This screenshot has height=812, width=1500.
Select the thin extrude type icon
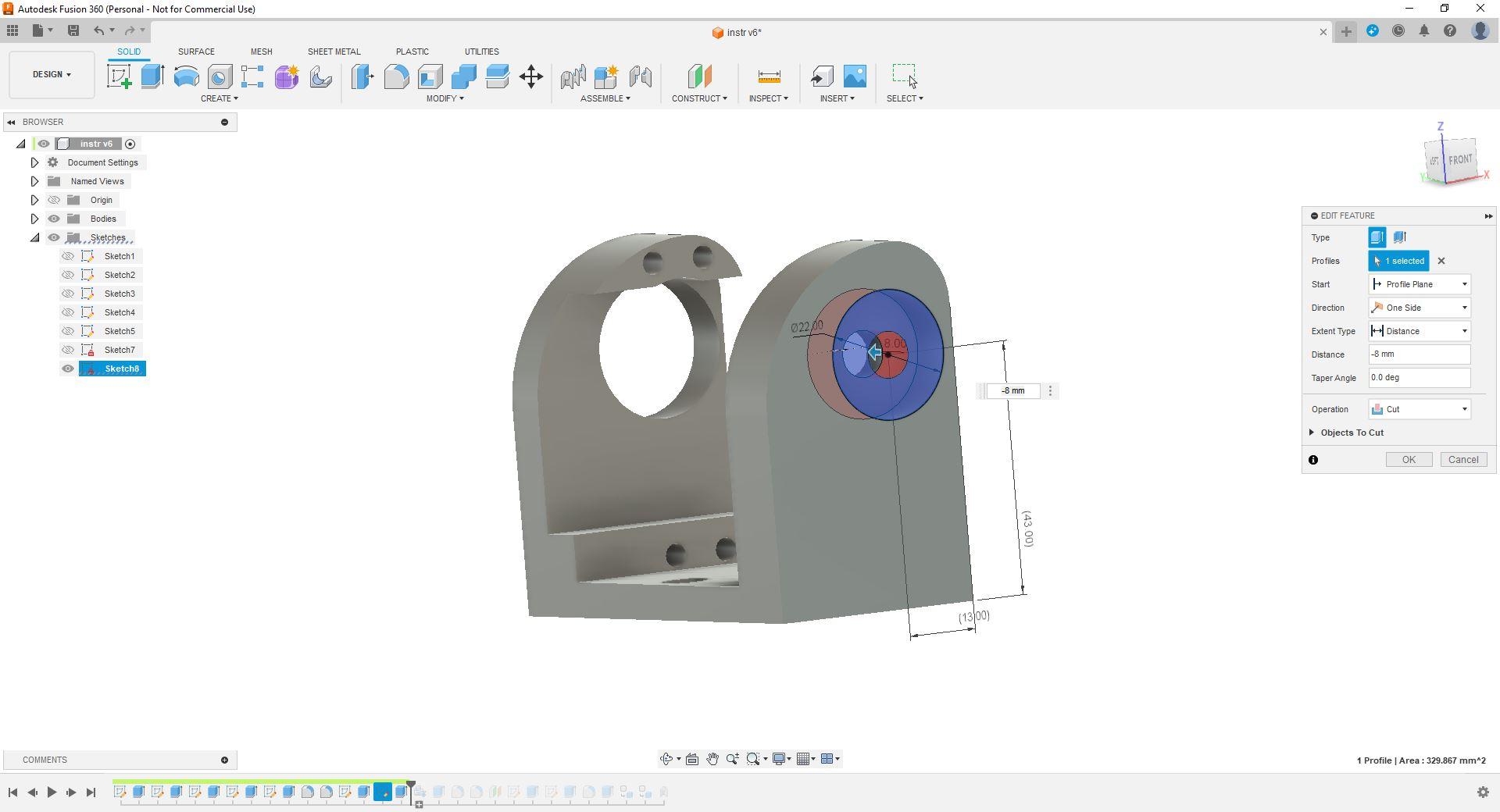[x=1399, y=237]
